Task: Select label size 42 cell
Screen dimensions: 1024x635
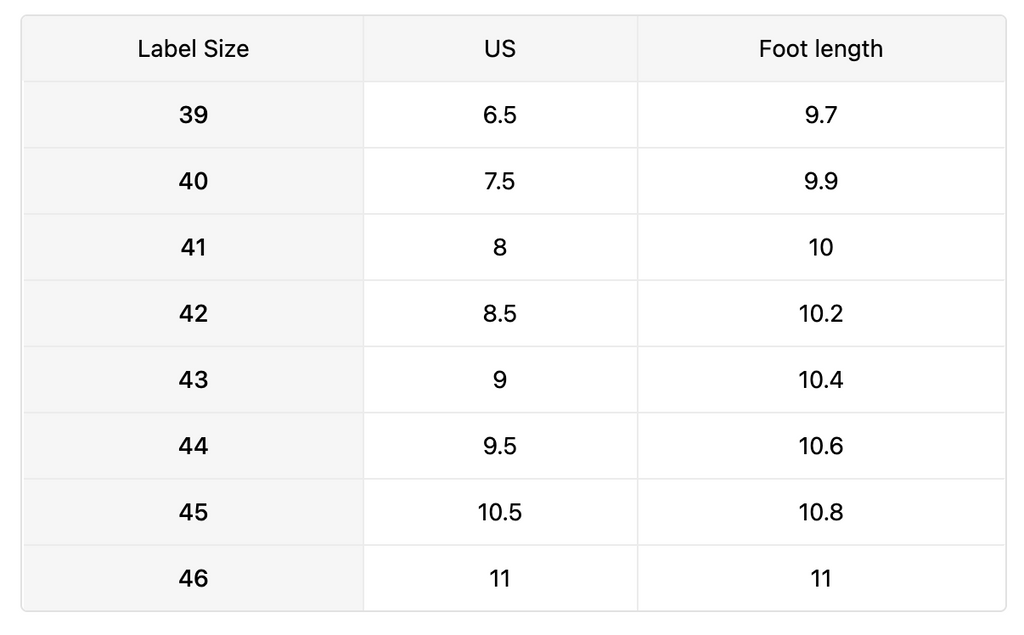Action: [x=193, y=313]
